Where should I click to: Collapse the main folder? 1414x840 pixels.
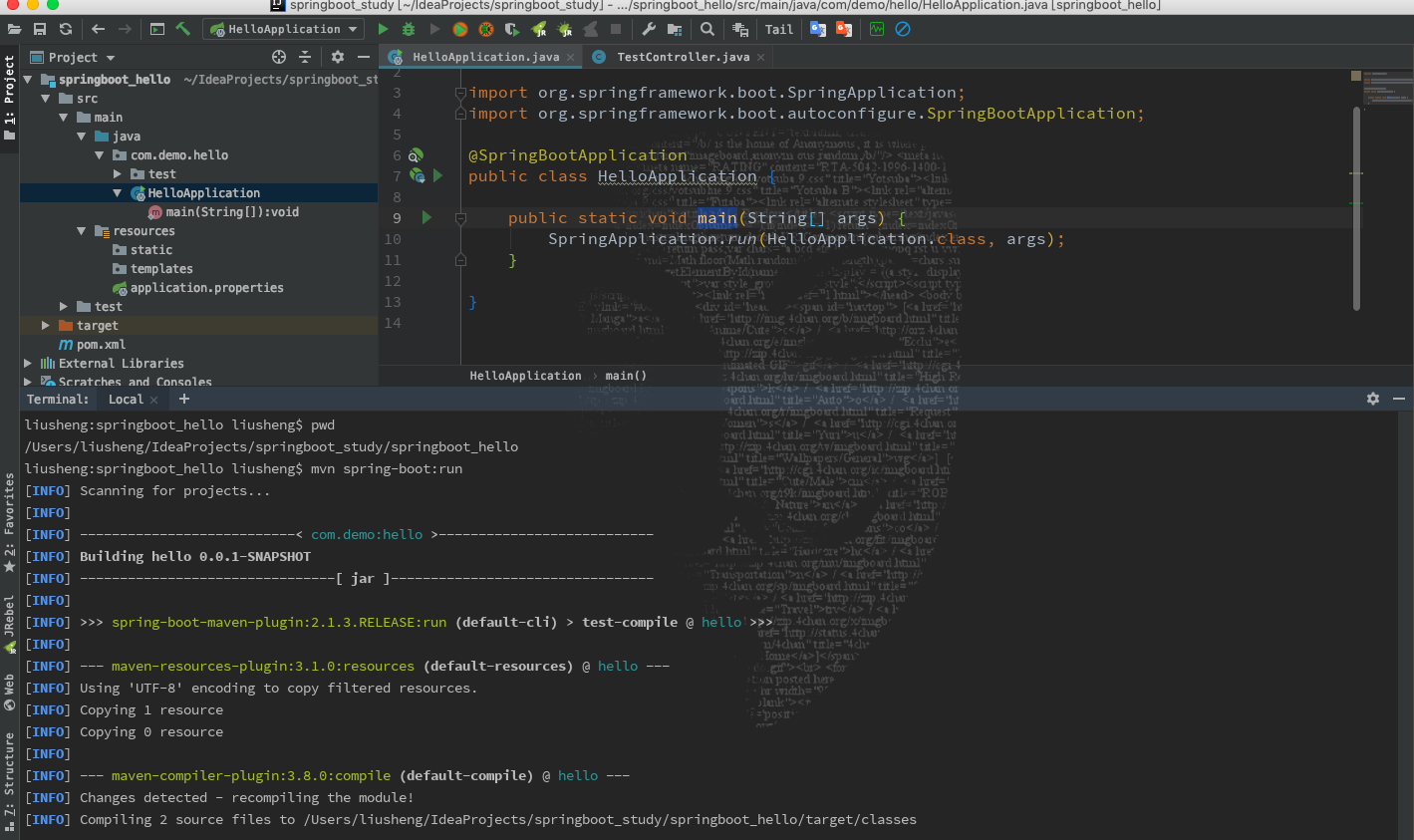(64, 117)
